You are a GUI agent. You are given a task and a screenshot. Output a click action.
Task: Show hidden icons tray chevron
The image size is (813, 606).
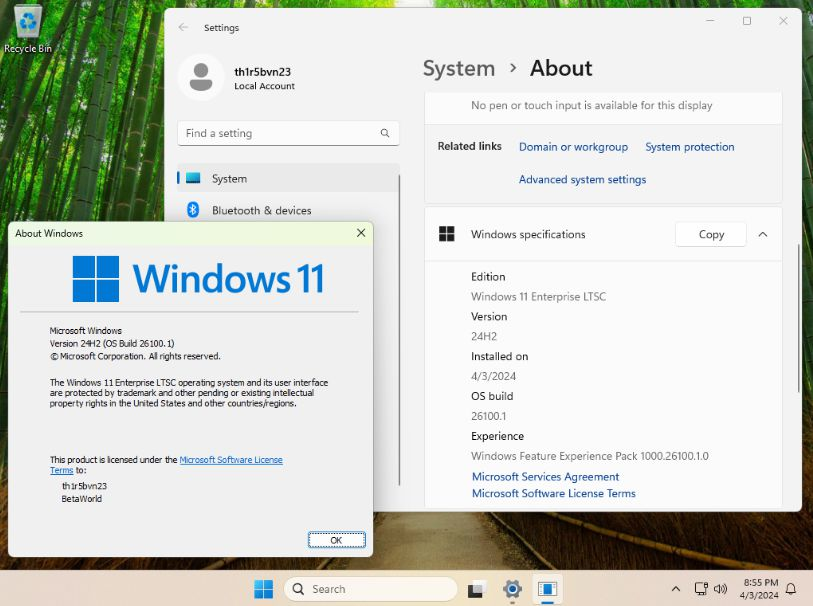coord(676,589)
